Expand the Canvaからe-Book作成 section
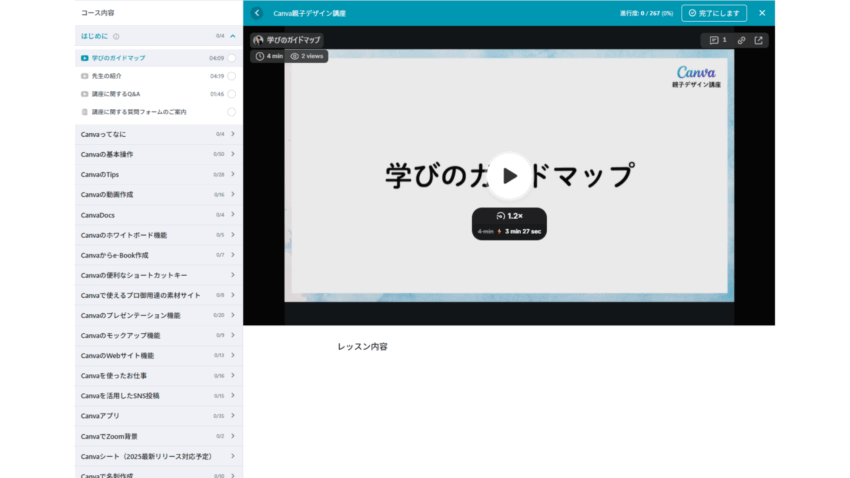The width and height of the screenshot is (850, 478). point(158,255)
